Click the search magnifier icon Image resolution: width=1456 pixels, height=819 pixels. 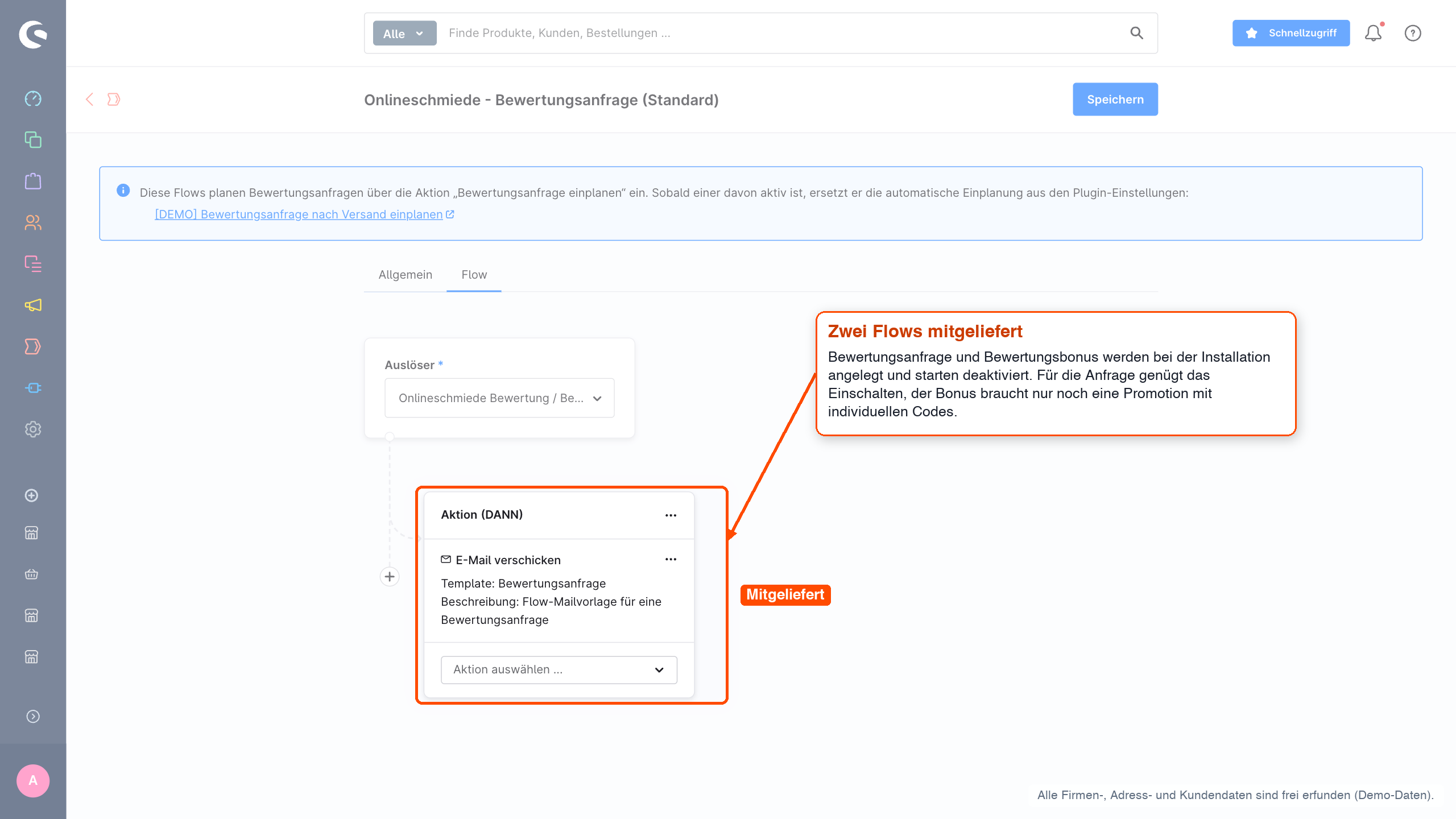1136,33
